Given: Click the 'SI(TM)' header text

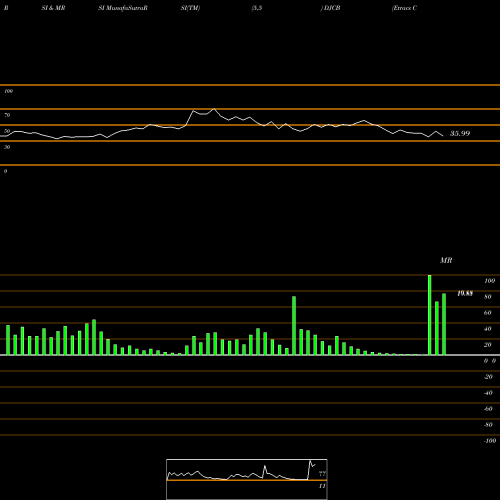Looking at the screenshot, I should (190, 8).
